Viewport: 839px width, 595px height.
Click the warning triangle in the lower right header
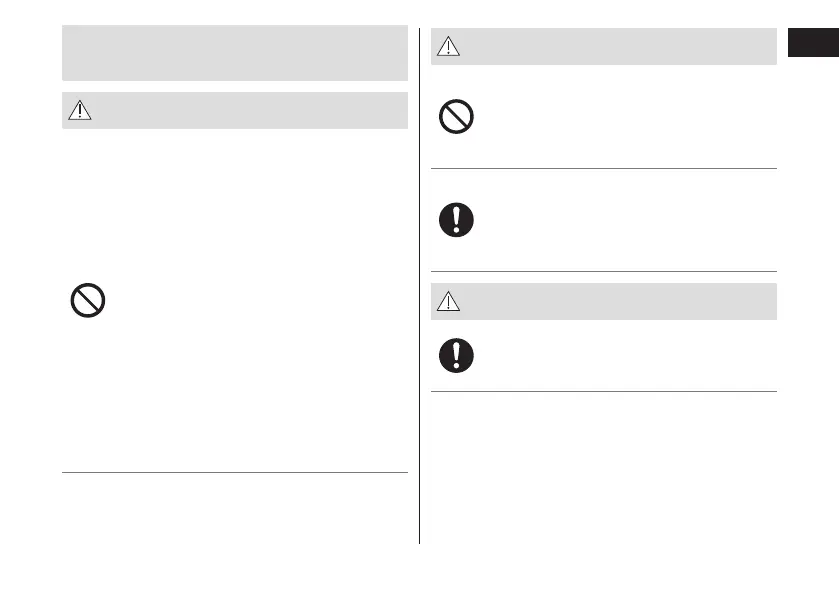[449, 302]
